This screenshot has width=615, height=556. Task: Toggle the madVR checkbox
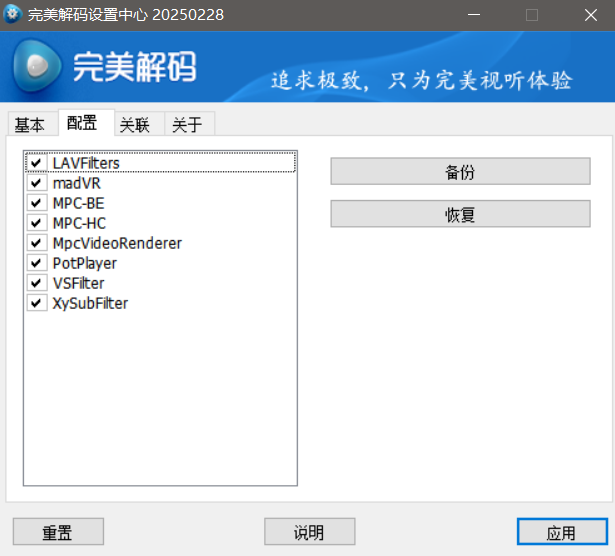[x=36, y=183]
